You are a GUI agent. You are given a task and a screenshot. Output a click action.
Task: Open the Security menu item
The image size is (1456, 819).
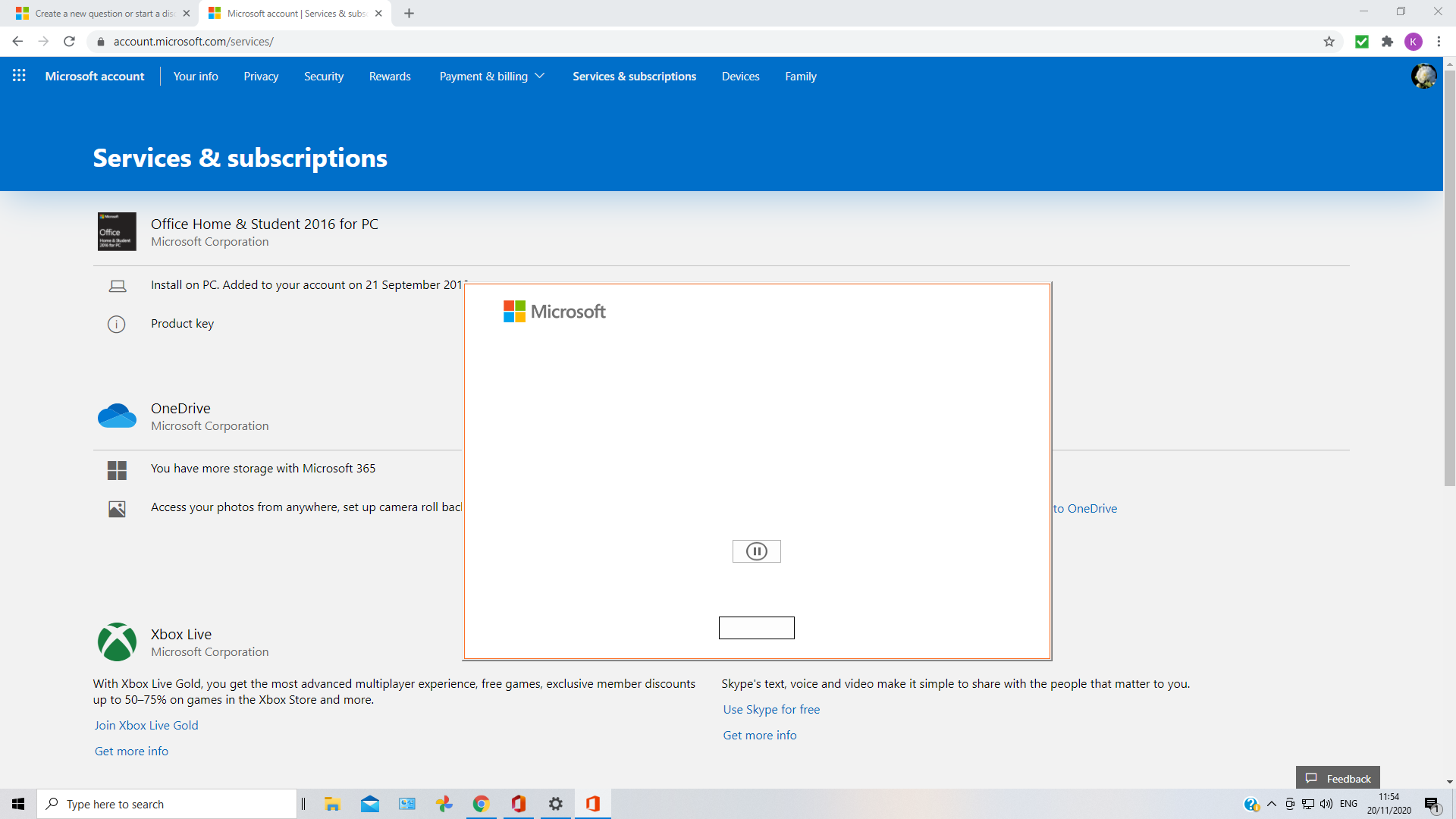(x=324, y=76)
